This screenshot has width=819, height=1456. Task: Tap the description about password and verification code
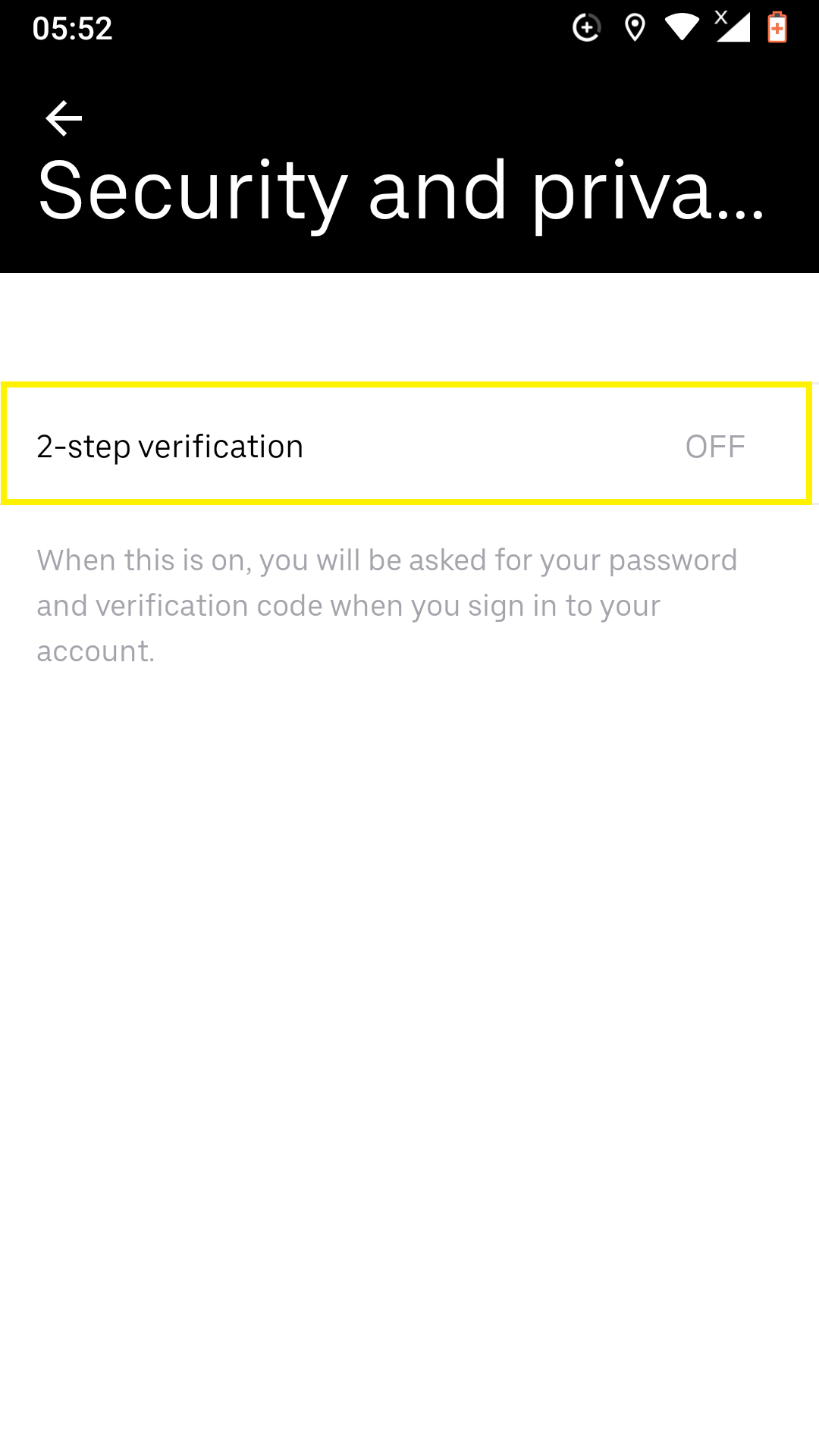pos(387,606)
